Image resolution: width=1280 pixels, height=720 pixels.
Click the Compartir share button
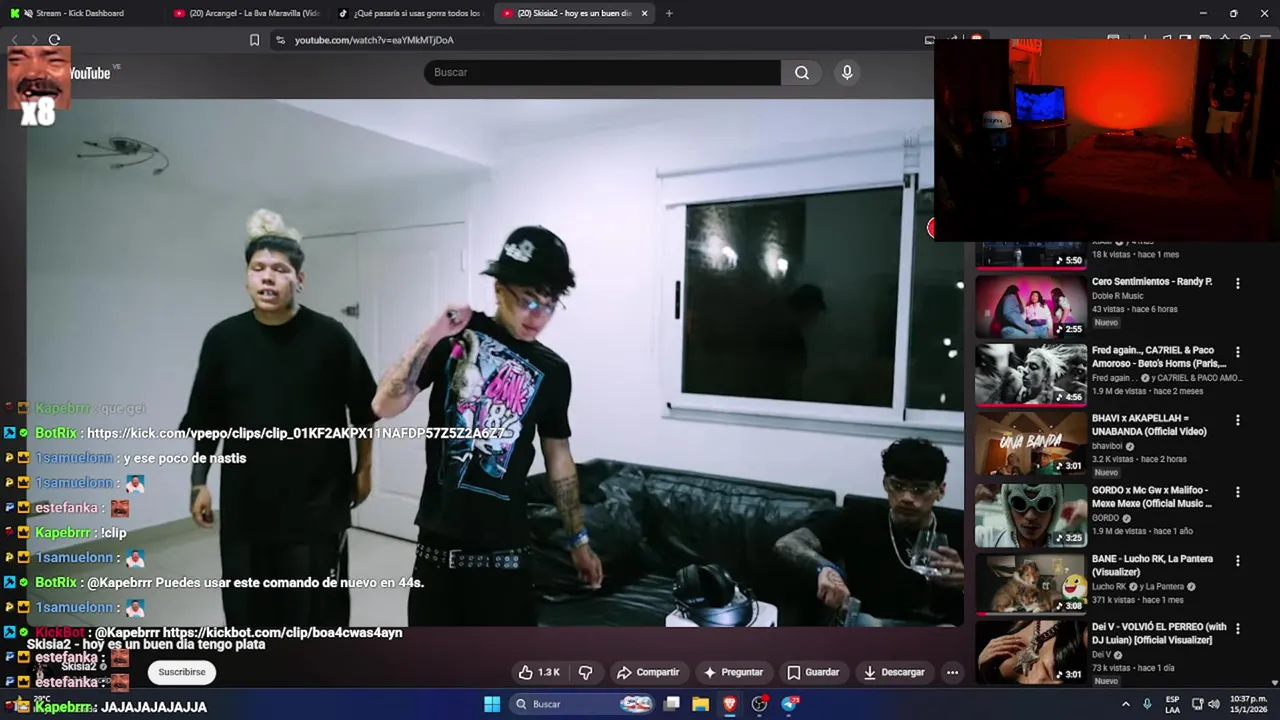648,672
